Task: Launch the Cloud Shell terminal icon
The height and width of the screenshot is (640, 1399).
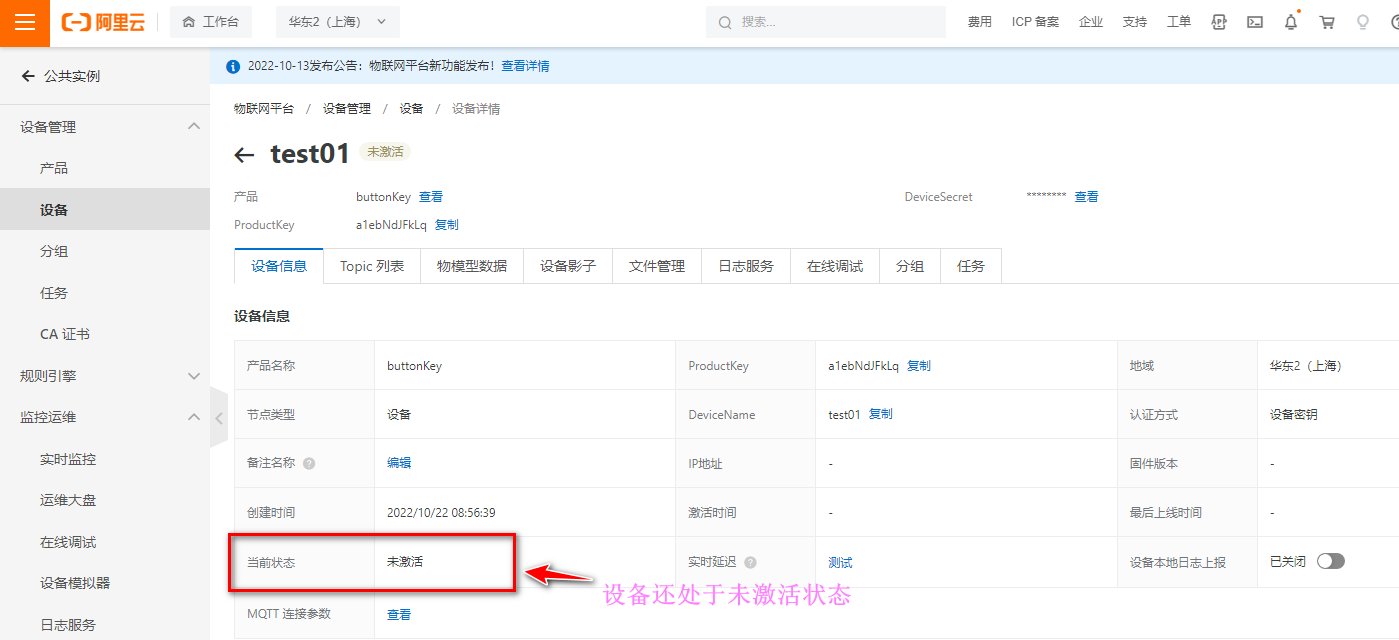Action: pyautogui.click(x=1255, y=22)
